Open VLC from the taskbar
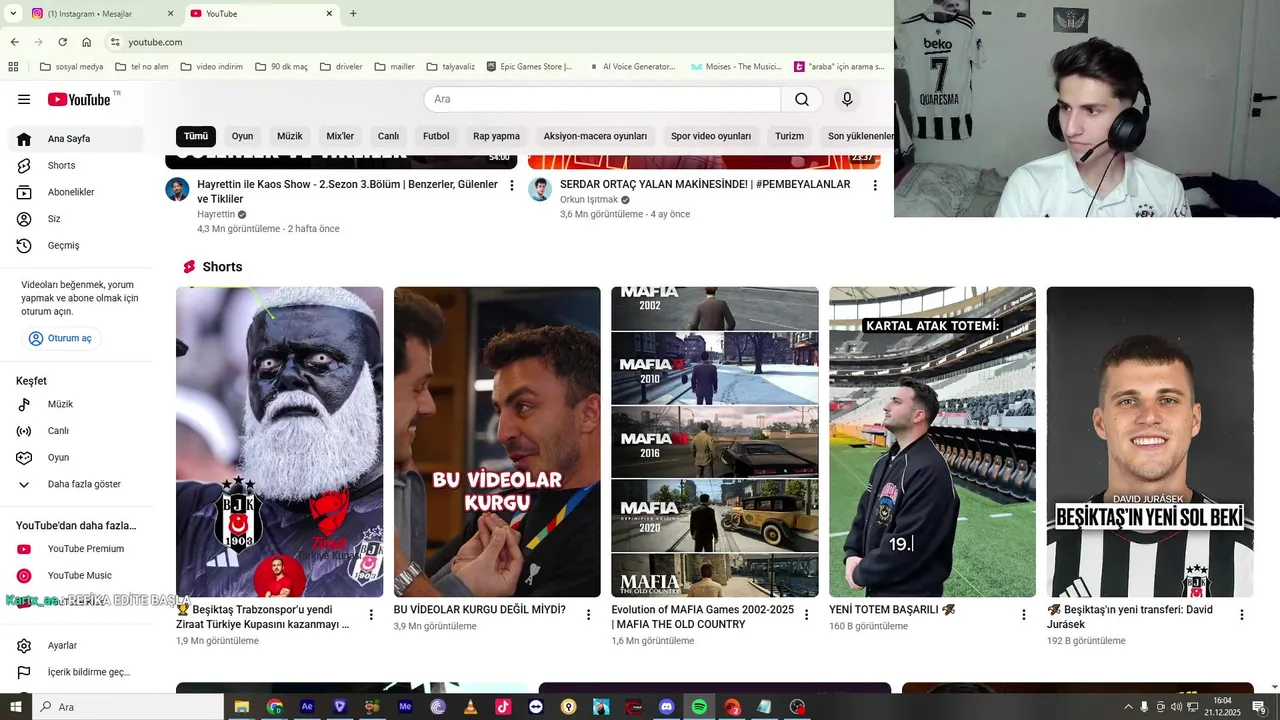 click(471, 707)
